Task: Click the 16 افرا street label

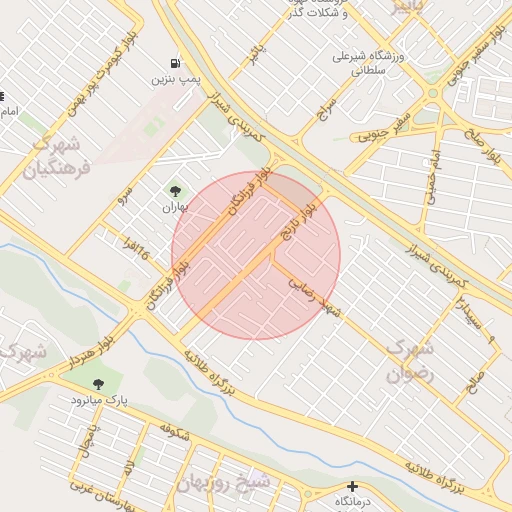Action: [x=136, y=248]
